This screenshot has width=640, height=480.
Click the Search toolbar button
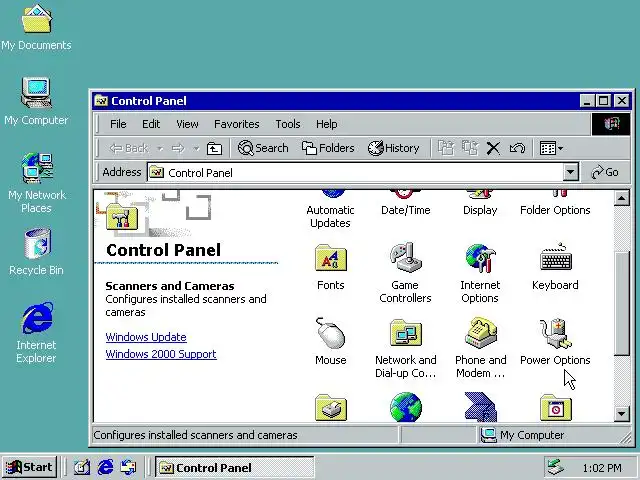[x=263, y=148]
